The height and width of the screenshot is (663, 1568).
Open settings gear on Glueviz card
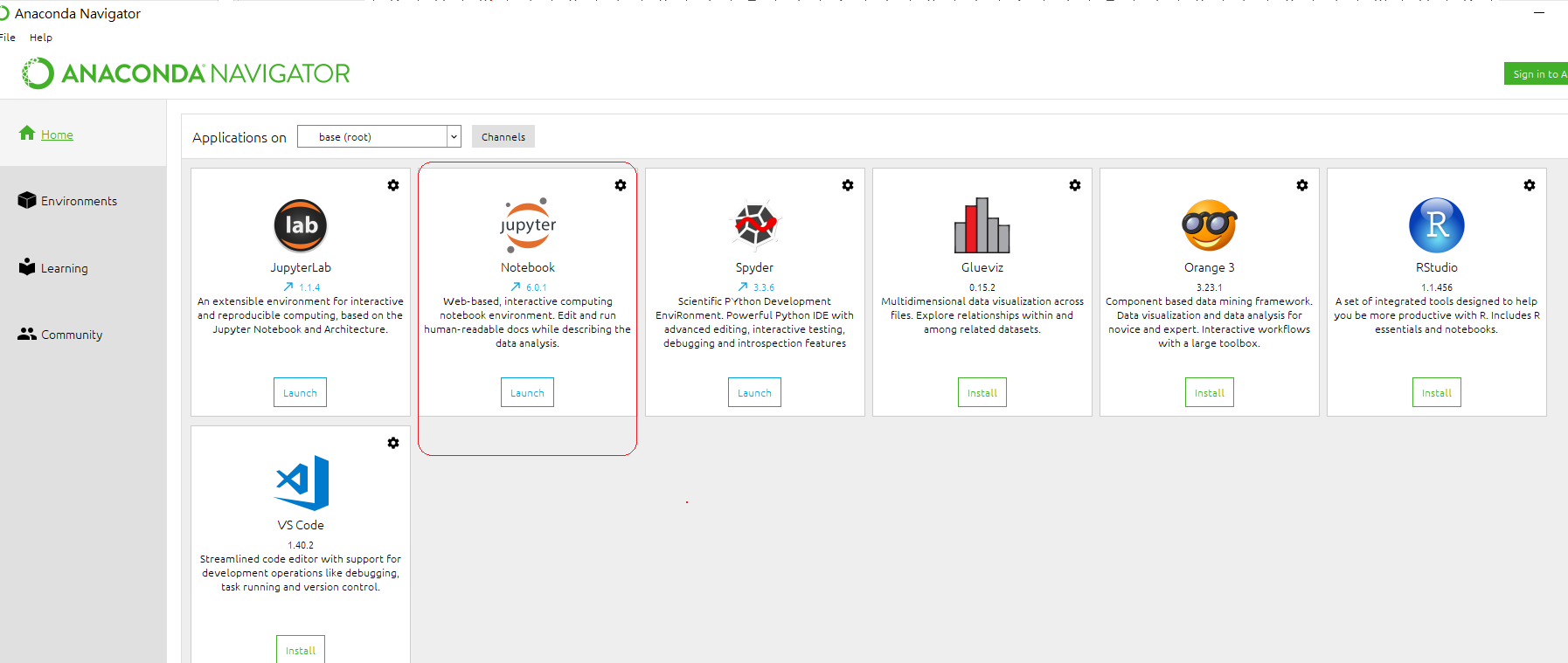point(1075,185)
